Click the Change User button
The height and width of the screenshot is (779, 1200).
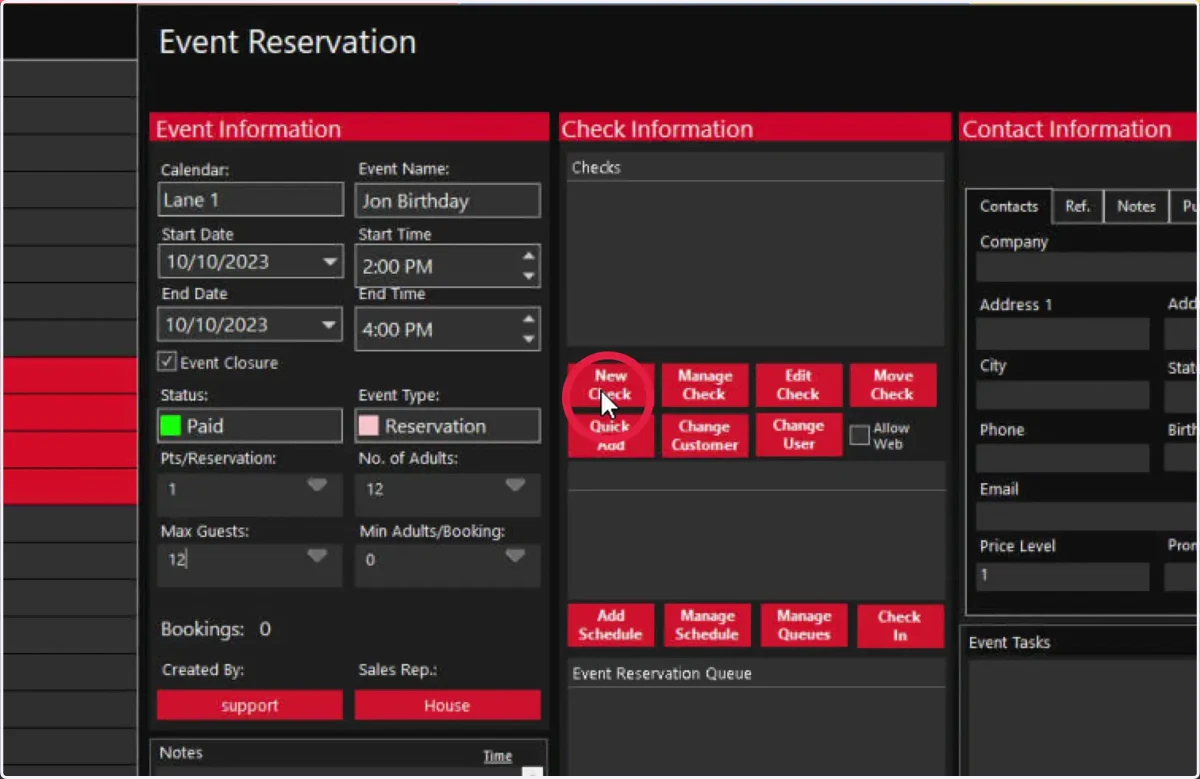[798, 435]
